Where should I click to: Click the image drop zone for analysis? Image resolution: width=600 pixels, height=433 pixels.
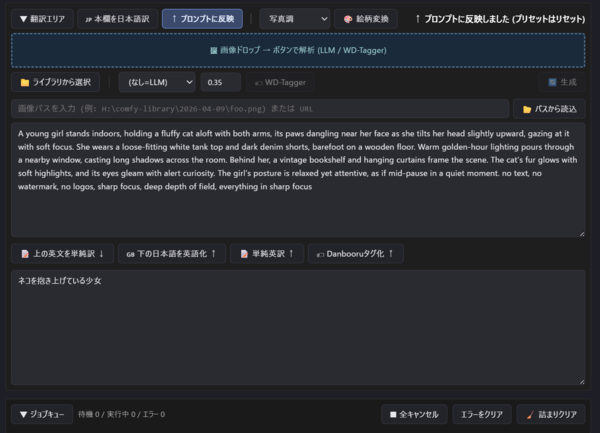[298, 50]
